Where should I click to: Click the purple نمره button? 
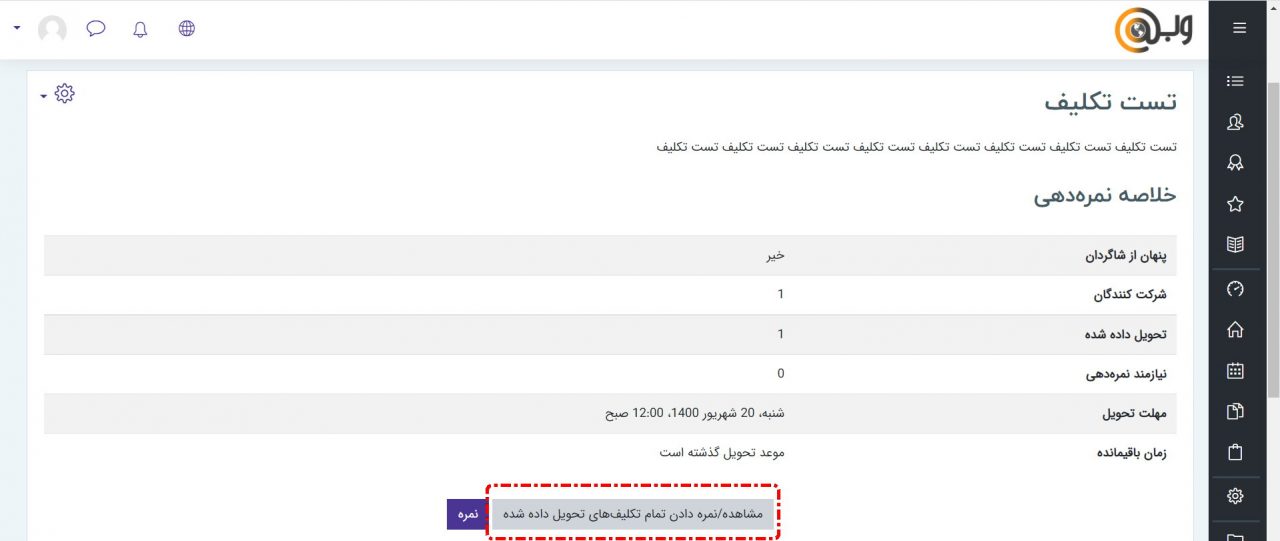[467, 514]
